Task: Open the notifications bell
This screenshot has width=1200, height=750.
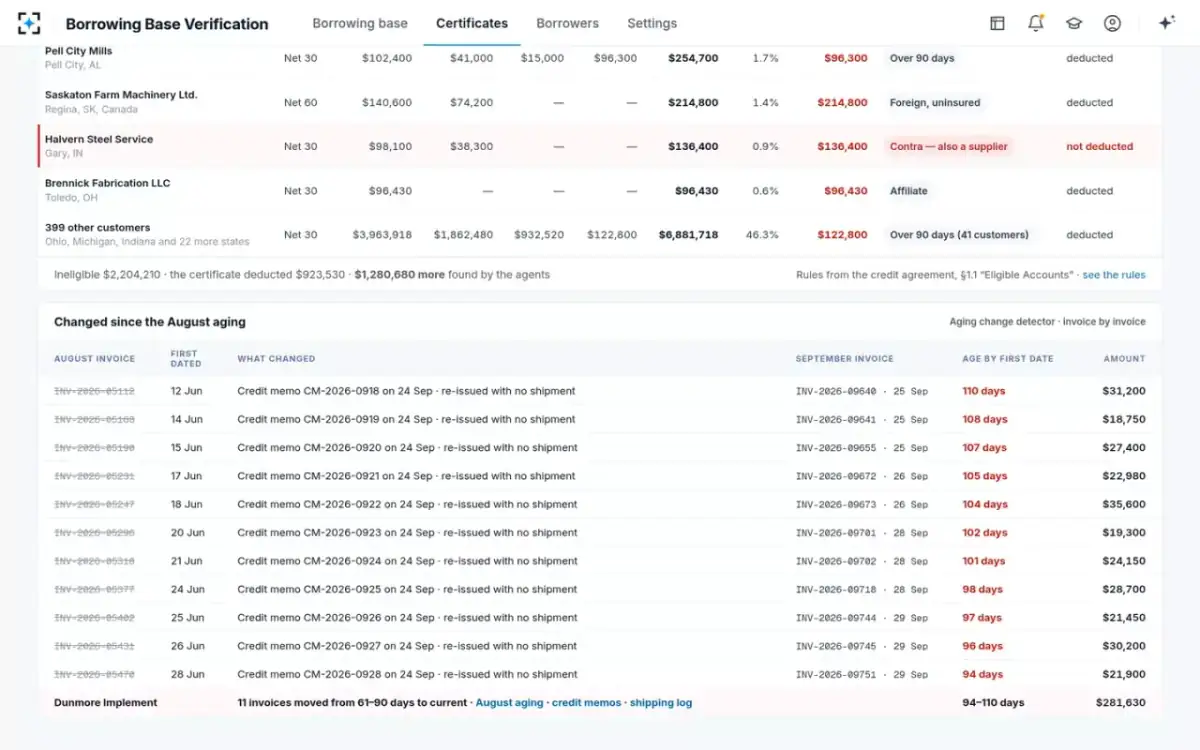Action: tap(1036, 23)
